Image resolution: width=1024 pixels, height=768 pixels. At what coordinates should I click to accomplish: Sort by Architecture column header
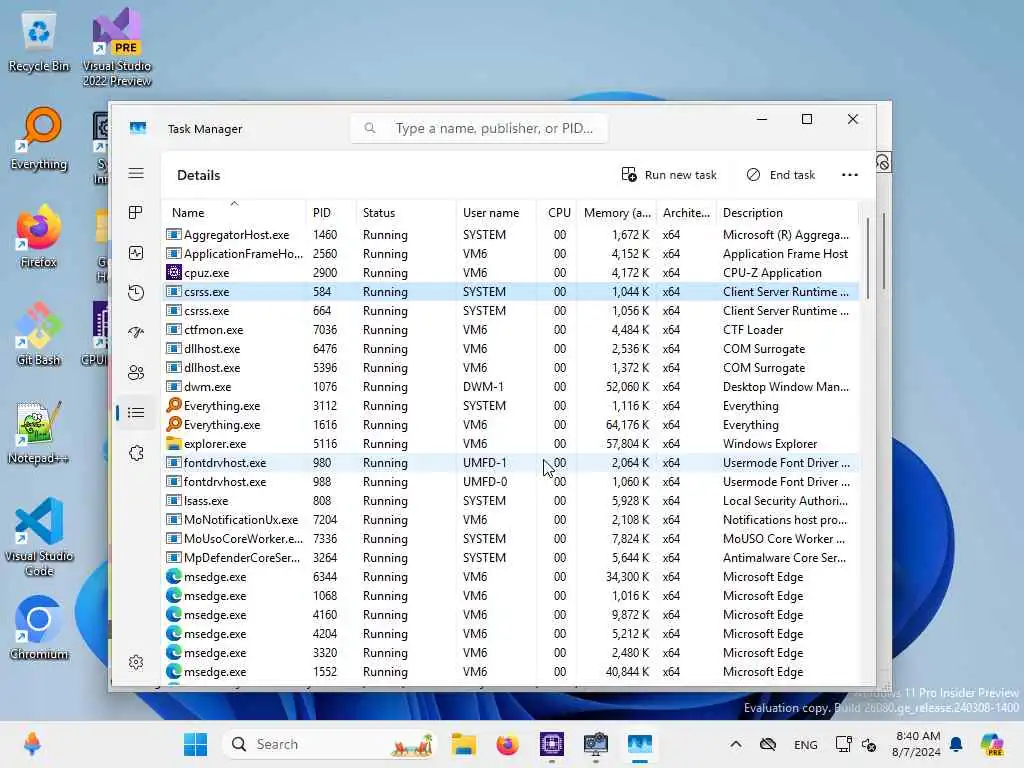coord(686,212)
